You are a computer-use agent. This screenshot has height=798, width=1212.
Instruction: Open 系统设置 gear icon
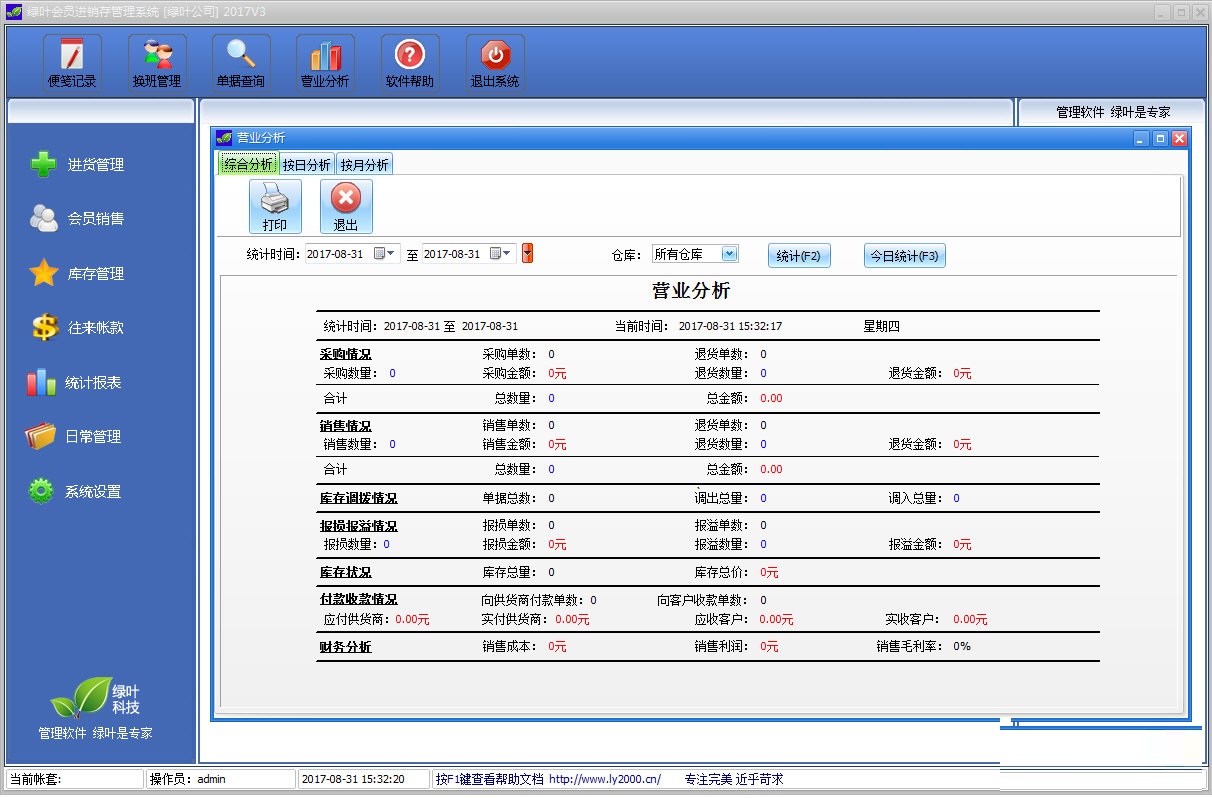(41, 491)
